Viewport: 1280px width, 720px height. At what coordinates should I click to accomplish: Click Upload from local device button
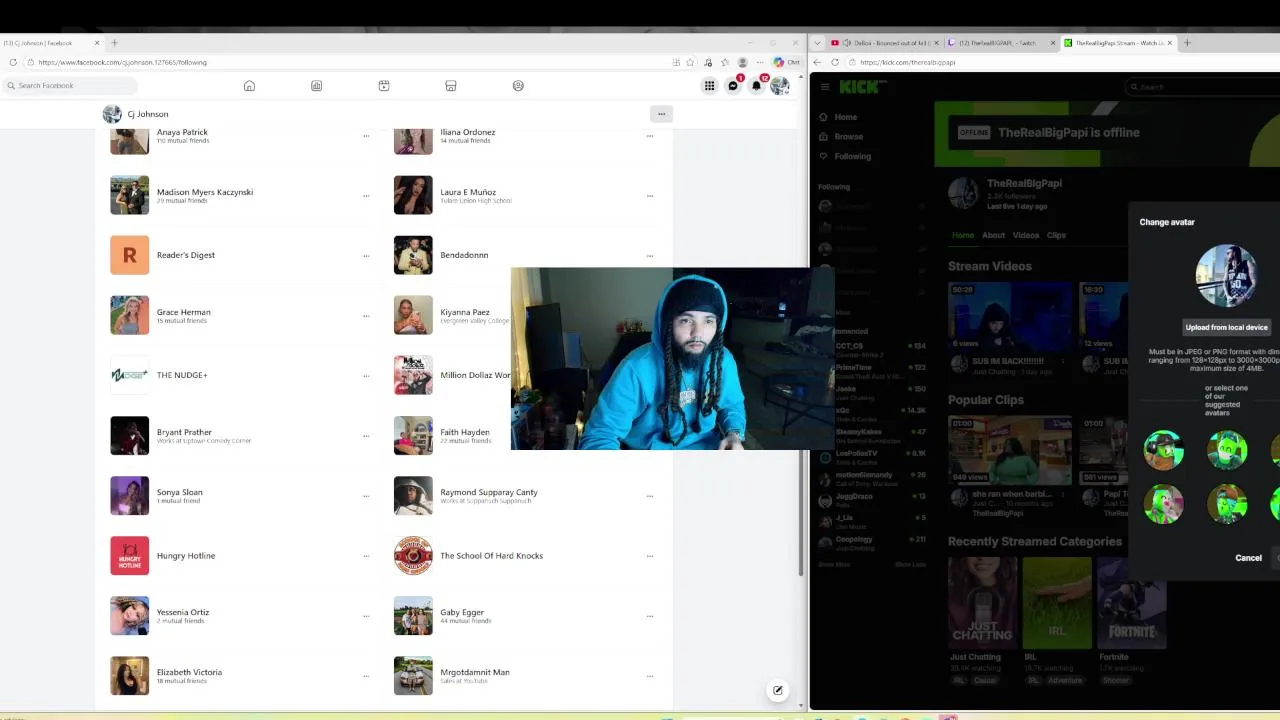(x=1226, y=327)
